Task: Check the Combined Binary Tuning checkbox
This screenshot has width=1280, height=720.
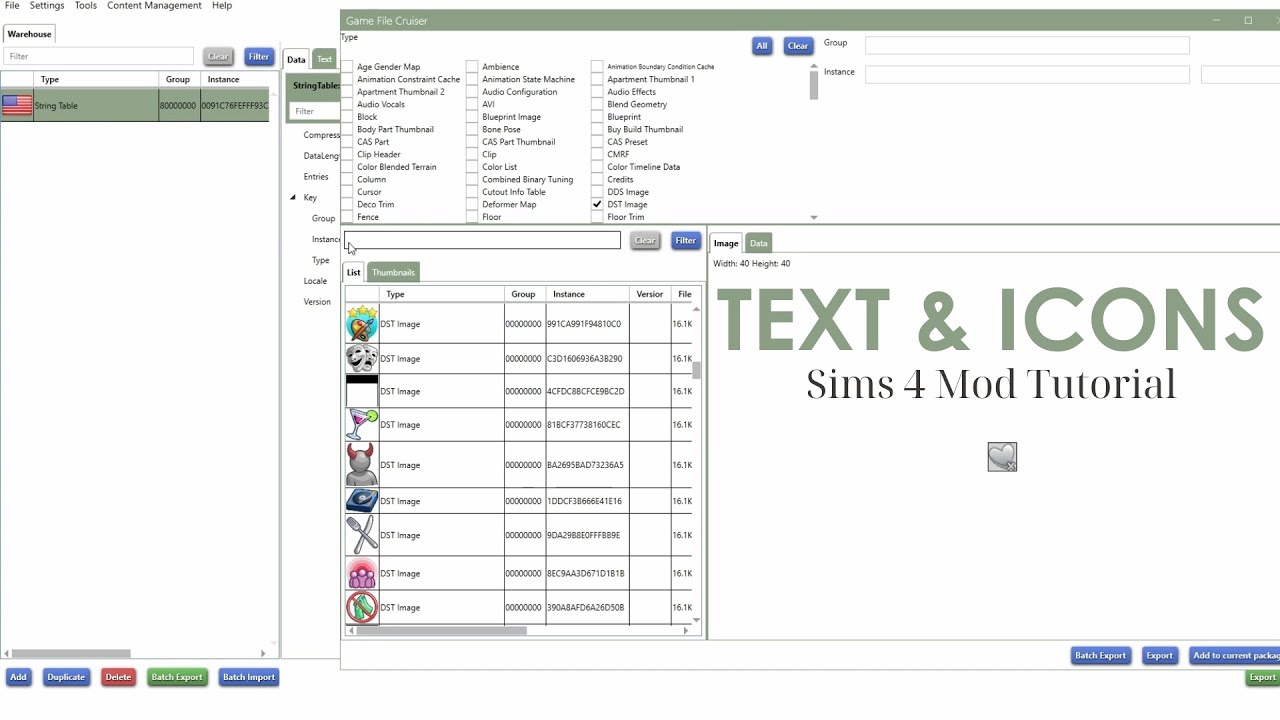Action: 472,179
